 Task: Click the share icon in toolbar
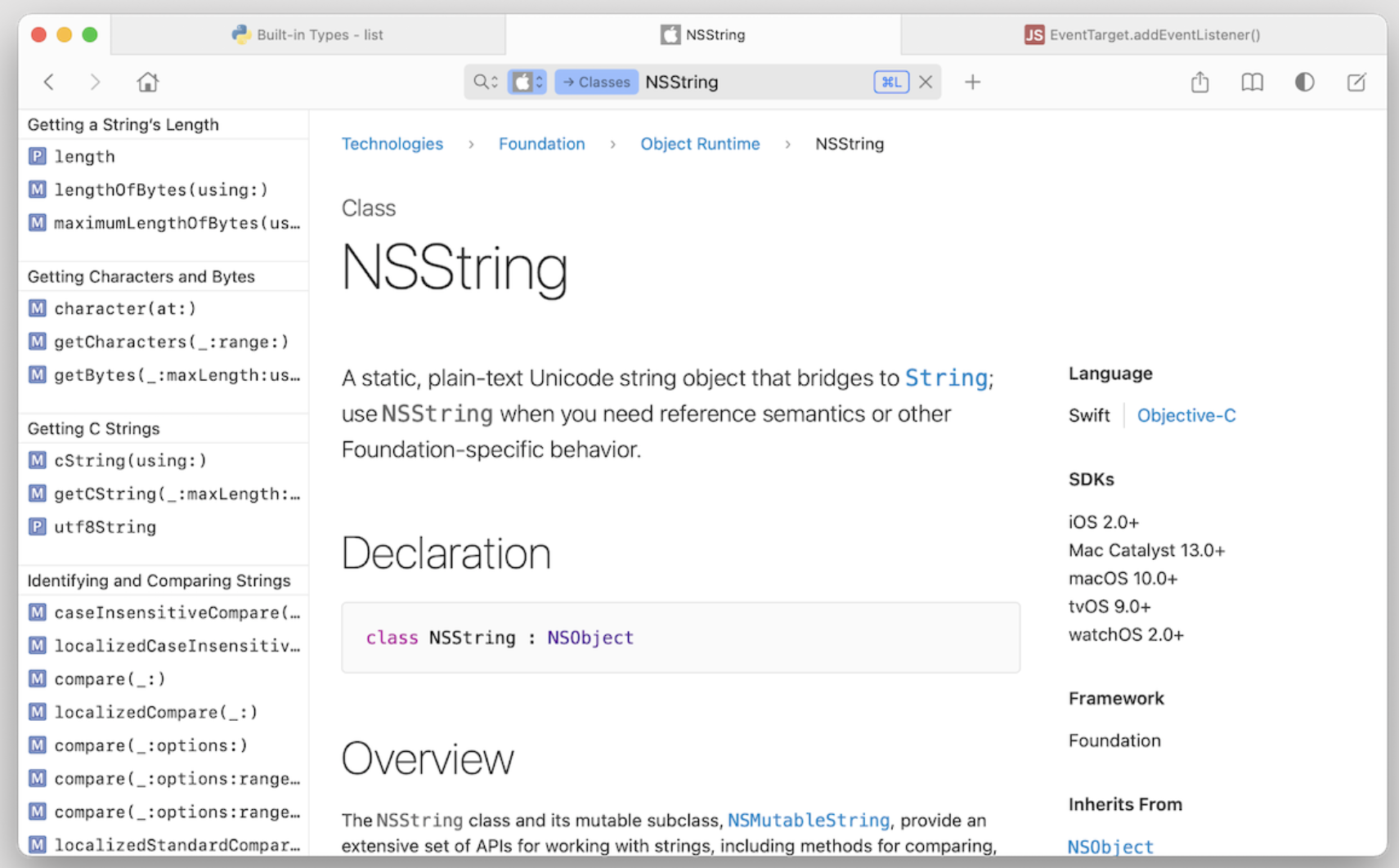point(1199,82)
